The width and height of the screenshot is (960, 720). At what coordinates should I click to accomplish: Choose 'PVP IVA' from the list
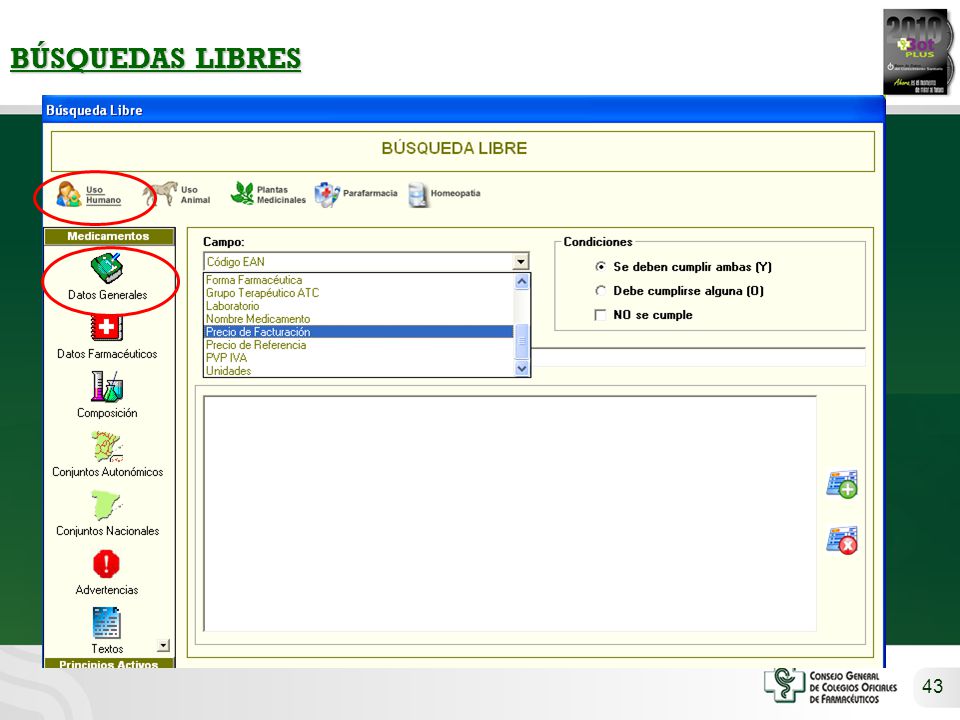[358, 358]
